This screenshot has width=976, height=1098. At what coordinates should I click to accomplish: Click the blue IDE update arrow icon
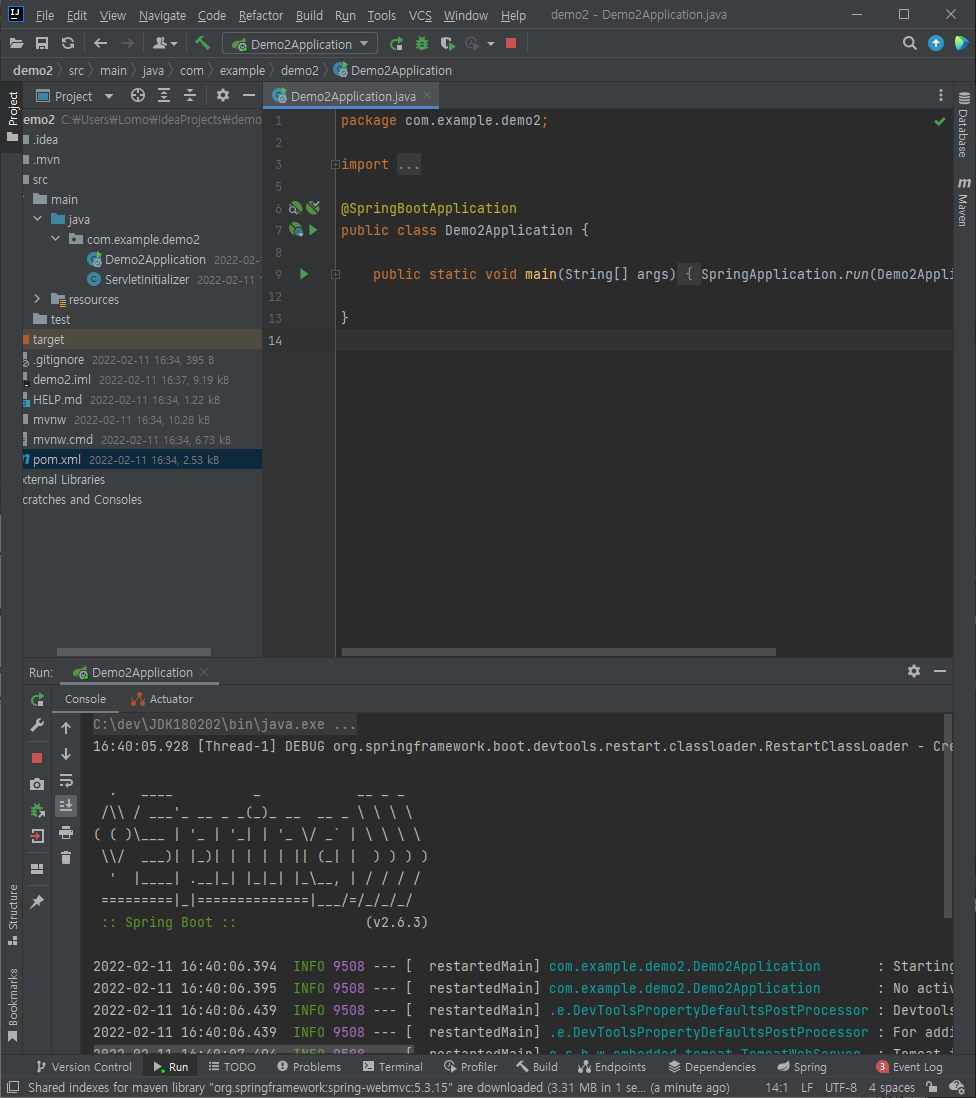pyautogui.click(x=935, y=43)
